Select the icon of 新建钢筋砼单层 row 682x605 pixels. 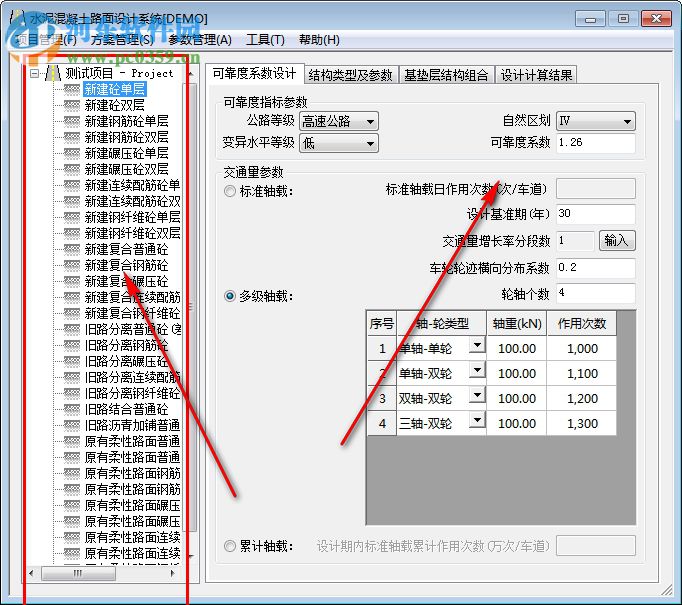tap(72, 121)
